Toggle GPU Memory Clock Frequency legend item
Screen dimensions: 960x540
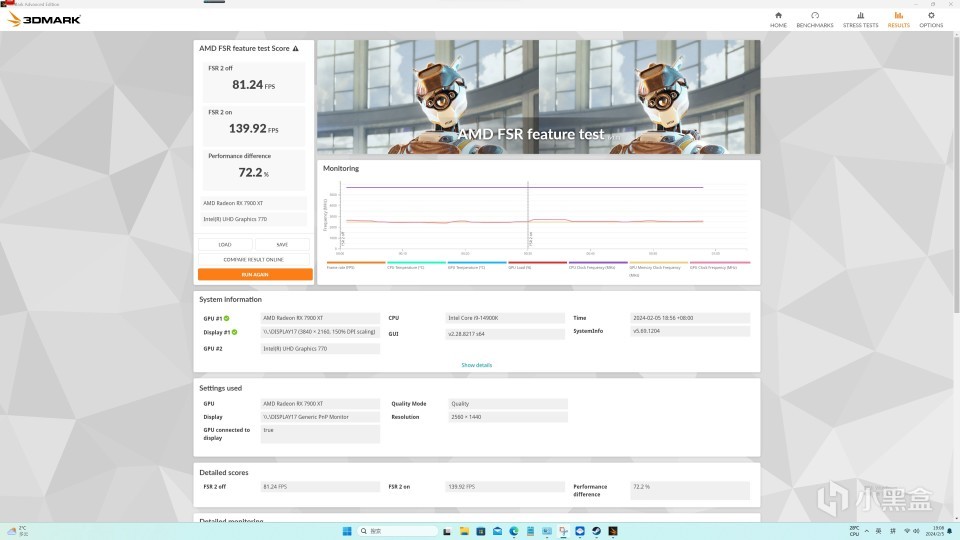tap(659, 268)
